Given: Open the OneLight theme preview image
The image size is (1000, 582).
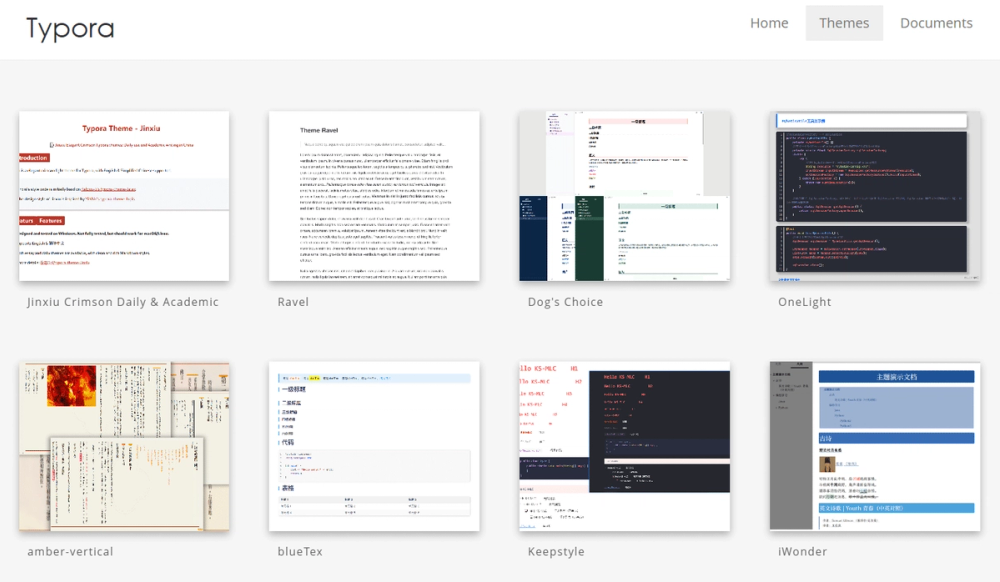Looking at the screenshot, I should [x=874, y=196].
